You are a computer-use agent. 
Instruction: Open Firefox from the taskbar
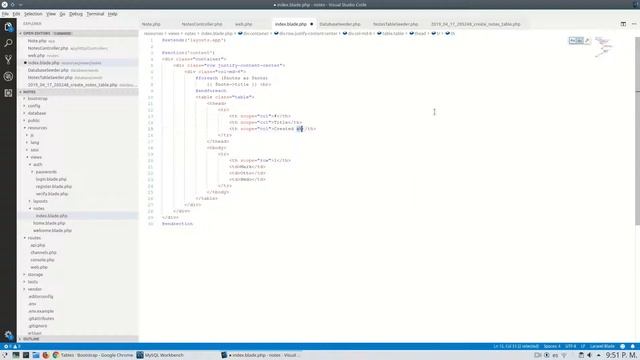46,355
